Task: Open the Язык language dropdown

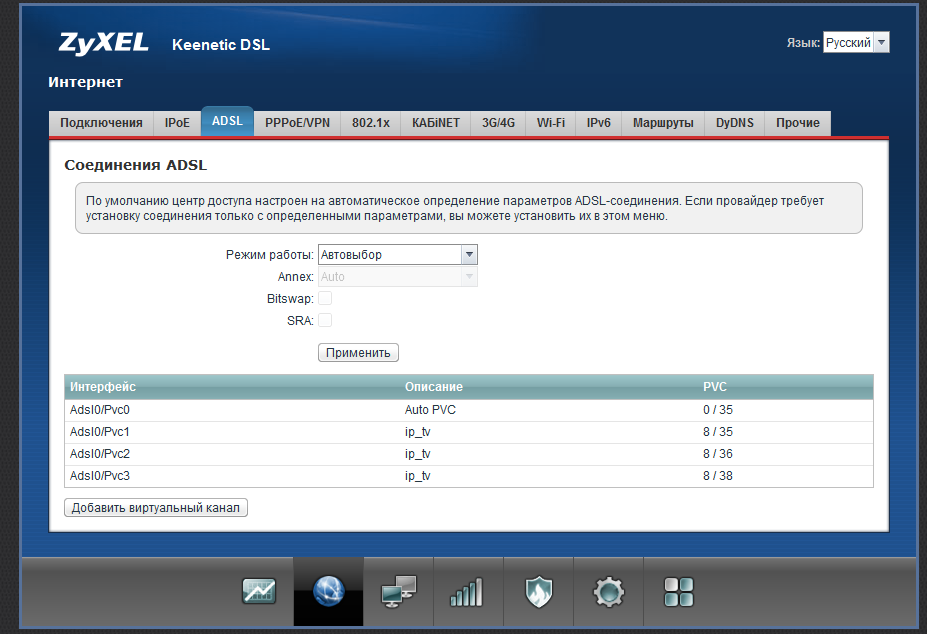Action: point(856,43)
